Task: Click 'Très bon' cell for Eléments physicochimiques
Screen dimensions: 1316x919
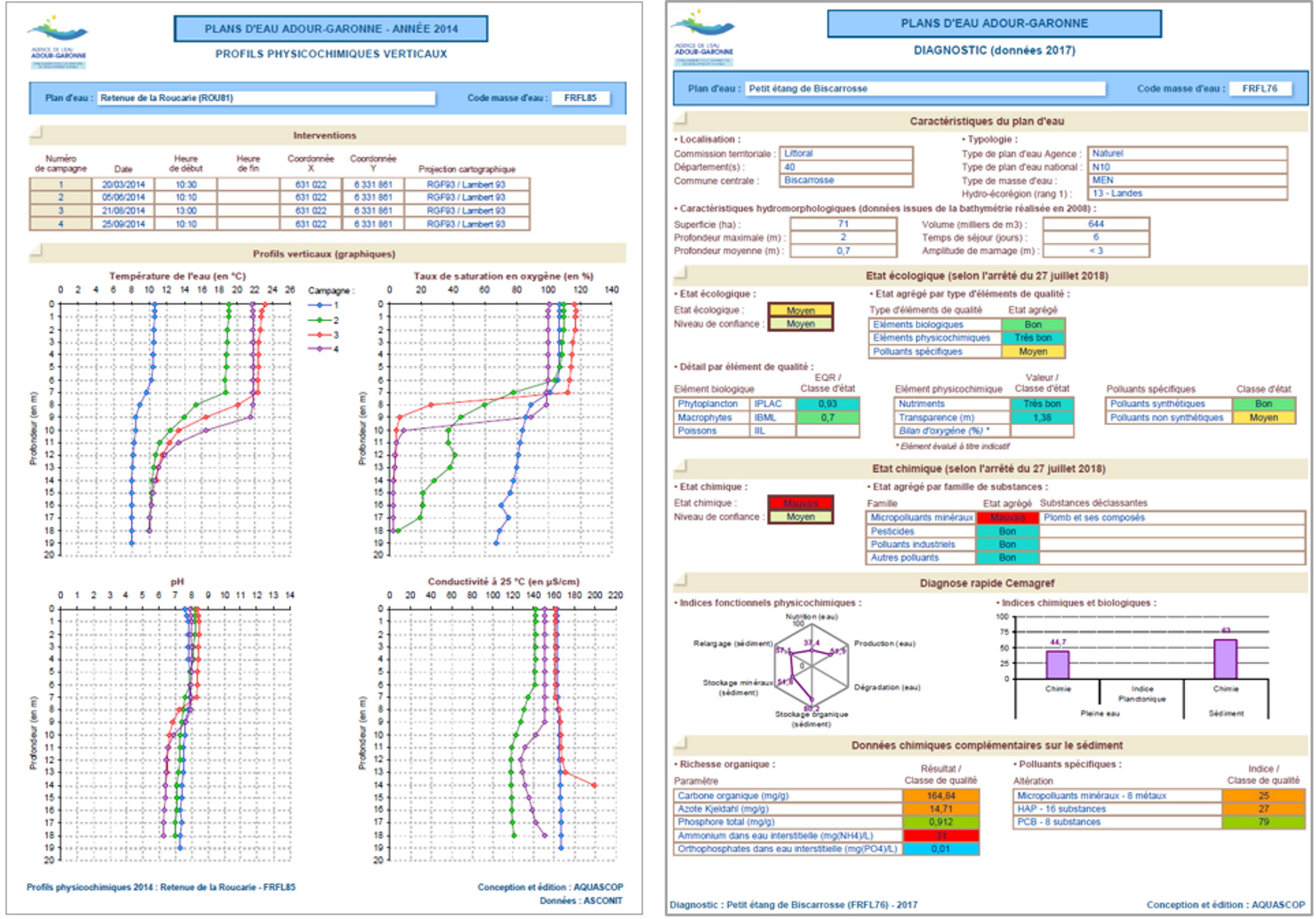Action: tap(1033, 338)
